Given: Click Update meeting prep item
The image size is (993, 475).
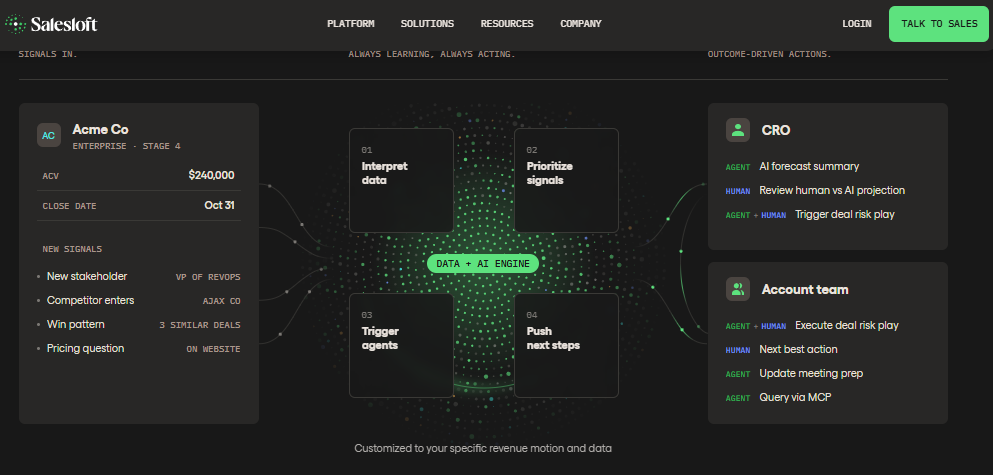Looking at the screenshot, I should pyautogui.click(x=811, y=374).
